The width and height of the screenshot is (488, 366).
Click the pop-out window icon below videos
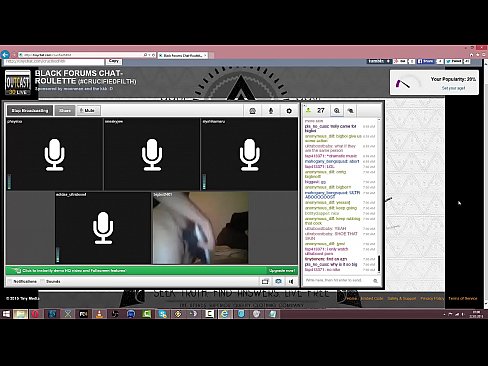265,282
